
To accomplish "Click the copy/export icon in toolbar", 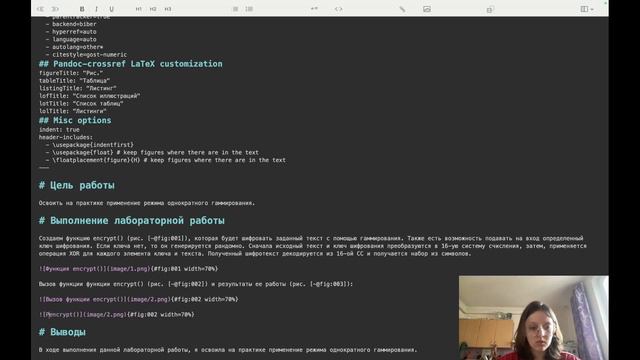I will 490,9.
